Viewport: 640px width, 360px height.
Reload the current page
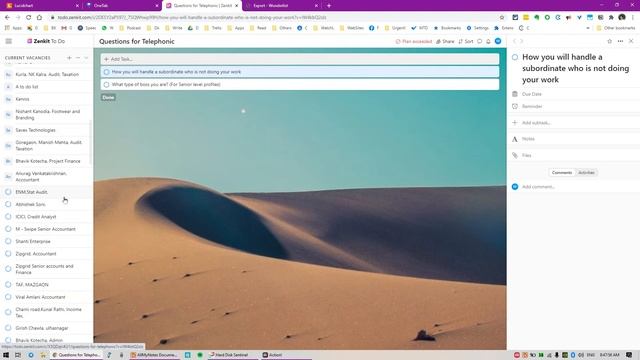coord(28,18)
